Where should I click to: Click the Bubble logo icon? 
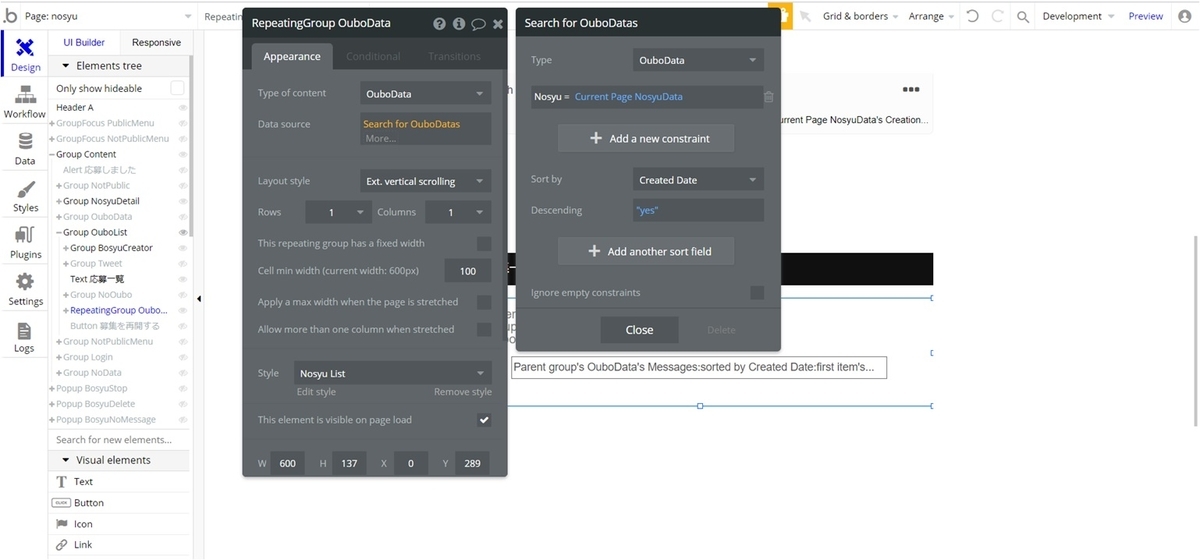coord(10,16)
